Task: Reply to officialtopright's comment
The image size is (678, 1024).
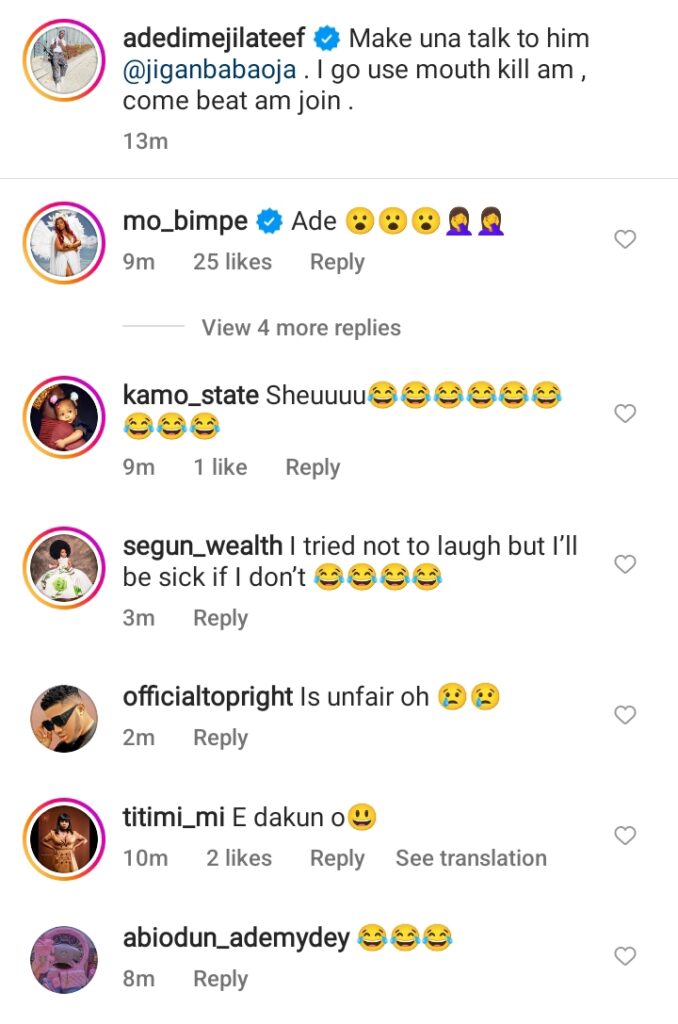Action: [220, 738]
